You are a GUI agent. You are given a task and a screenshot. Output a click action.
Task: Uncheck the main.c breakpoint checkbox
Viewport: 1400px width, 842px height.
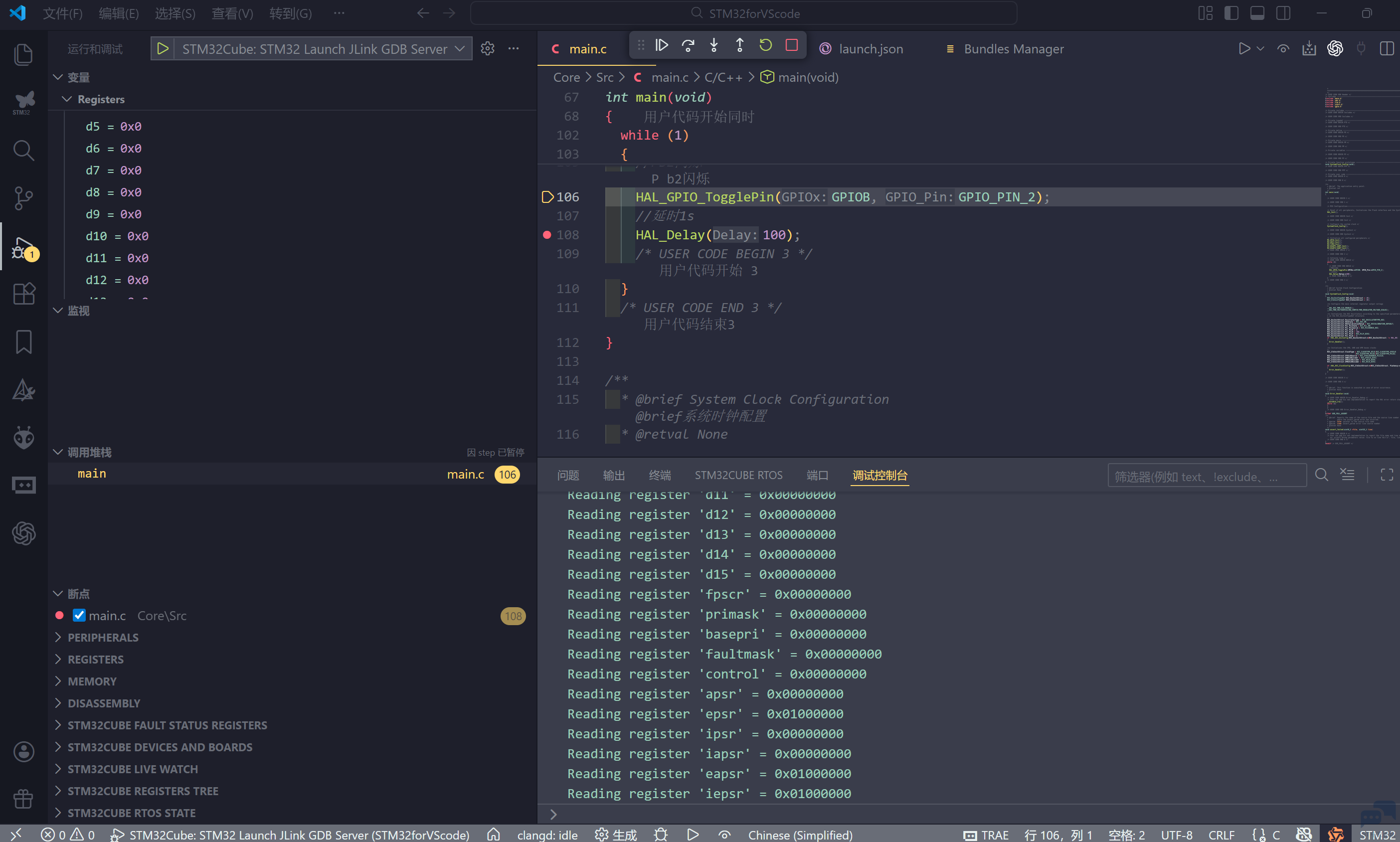point(79,615)
